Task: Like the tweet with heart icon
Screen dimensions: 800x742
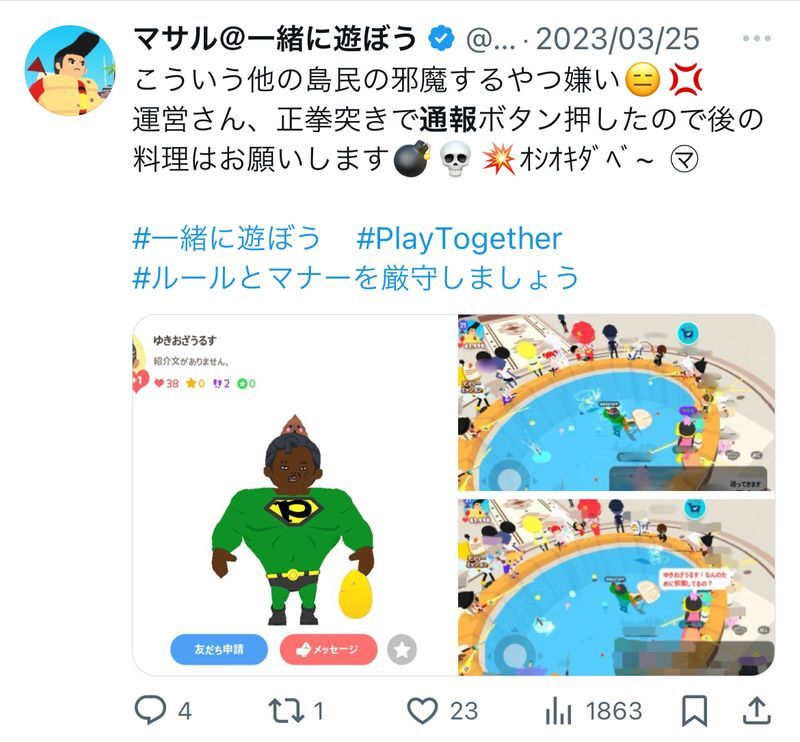Action: pos(422,710)
